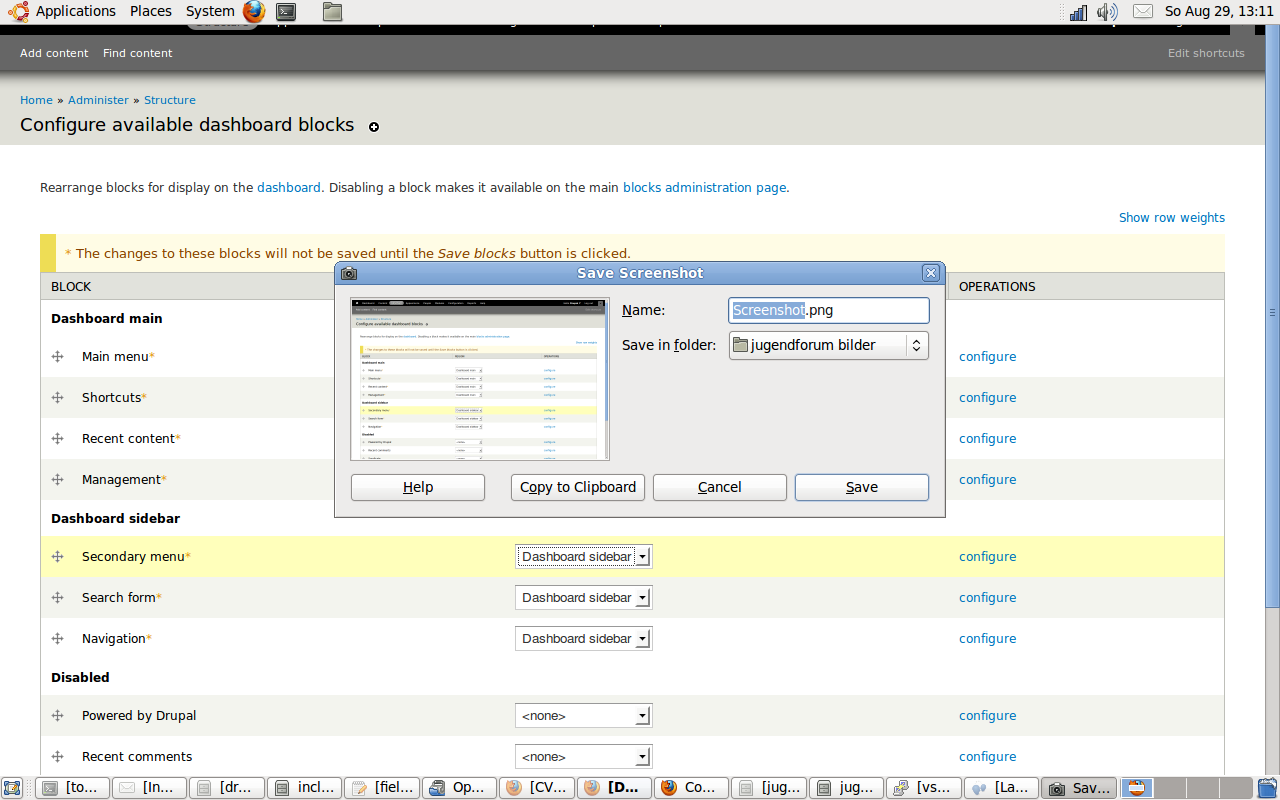Open the mail envelope icon in the tray
Image resolution: width=1280 pixels, height=800 pixels.
click(1143, 11)
